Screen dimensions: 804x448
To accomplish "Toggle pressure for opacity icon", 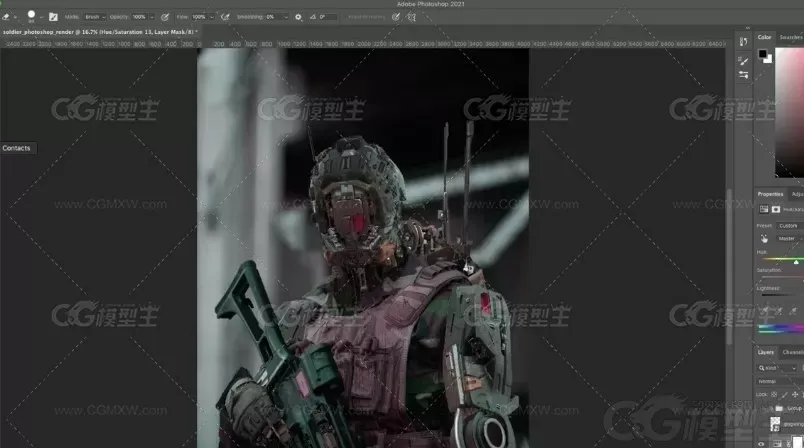I will tap(165, 17).
